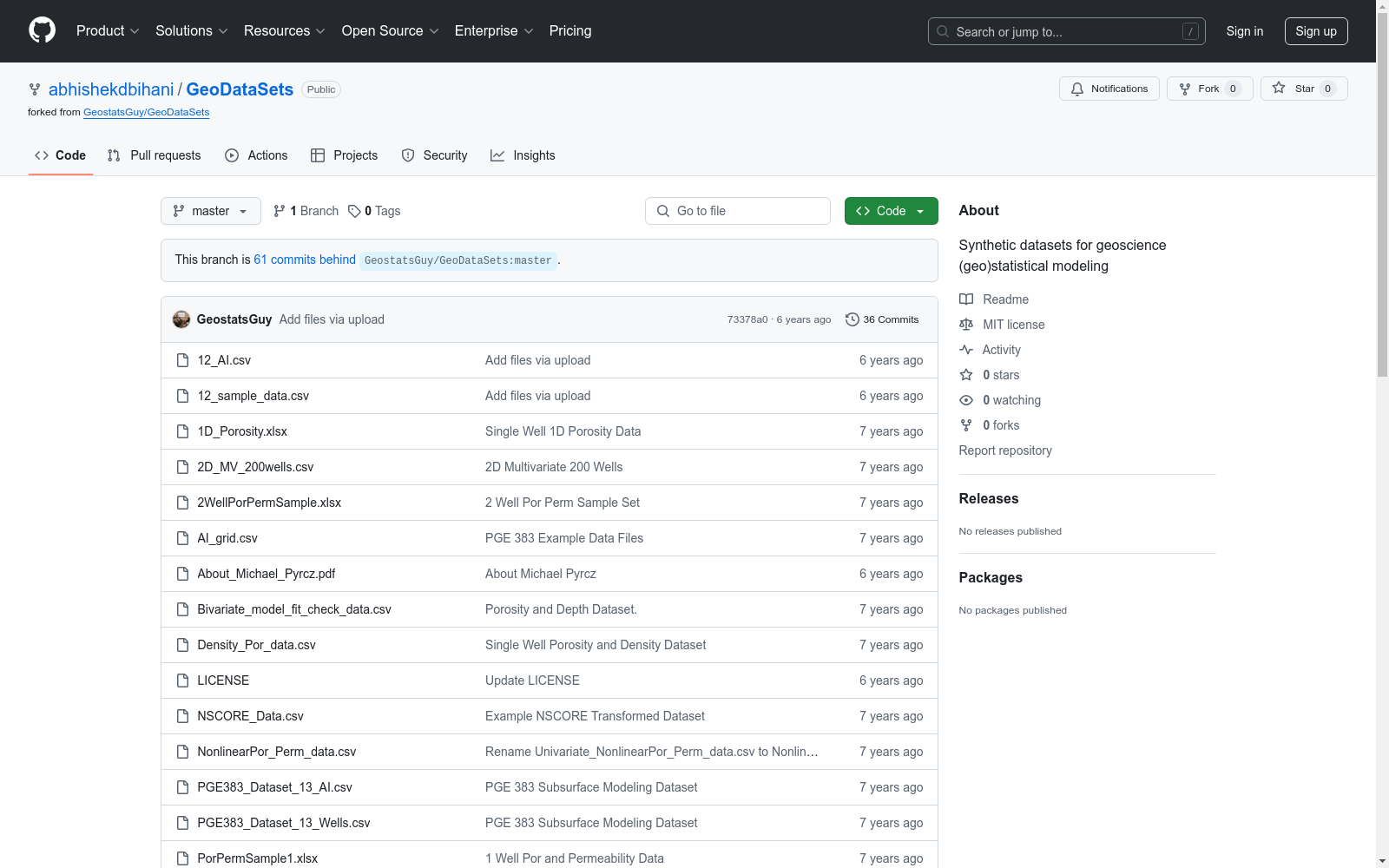Open the NSCORE_Data.csv file
Viewport: 1389px width, 868px height.
(x=250, y=716)
